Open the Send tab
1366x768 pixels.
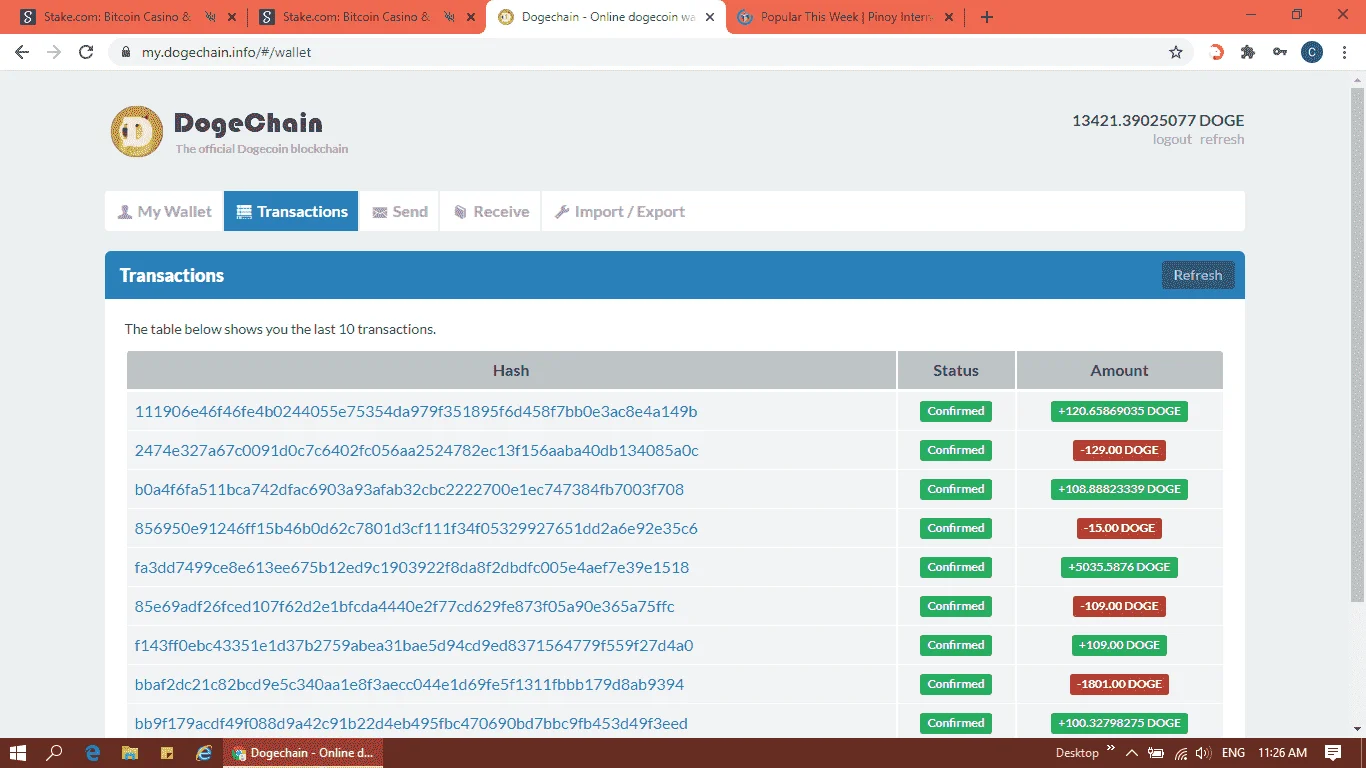coord(399,211)
